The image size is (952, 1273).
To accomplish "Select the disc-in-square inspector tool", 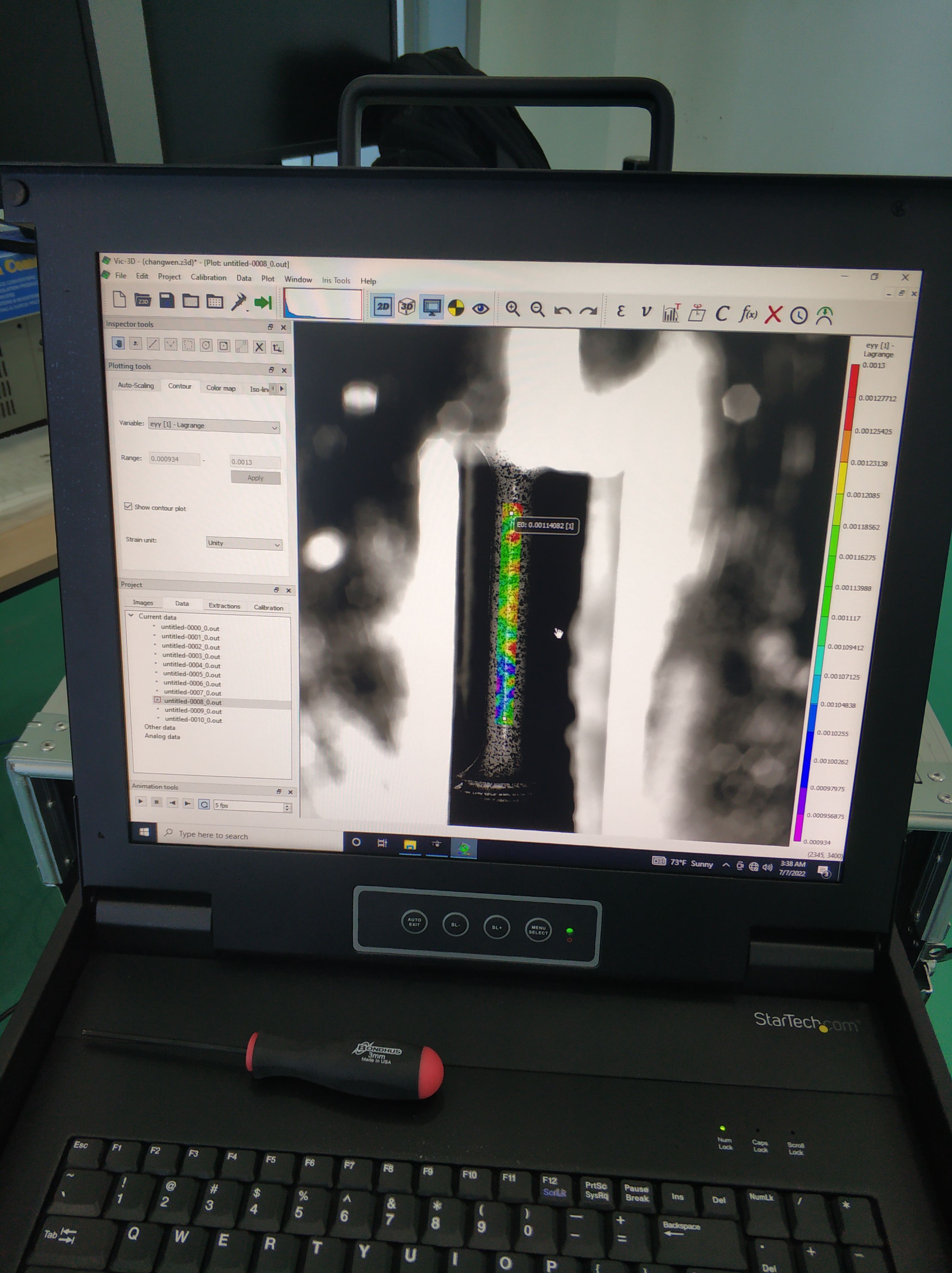I will pyautogui.click(x=224, y=346).
